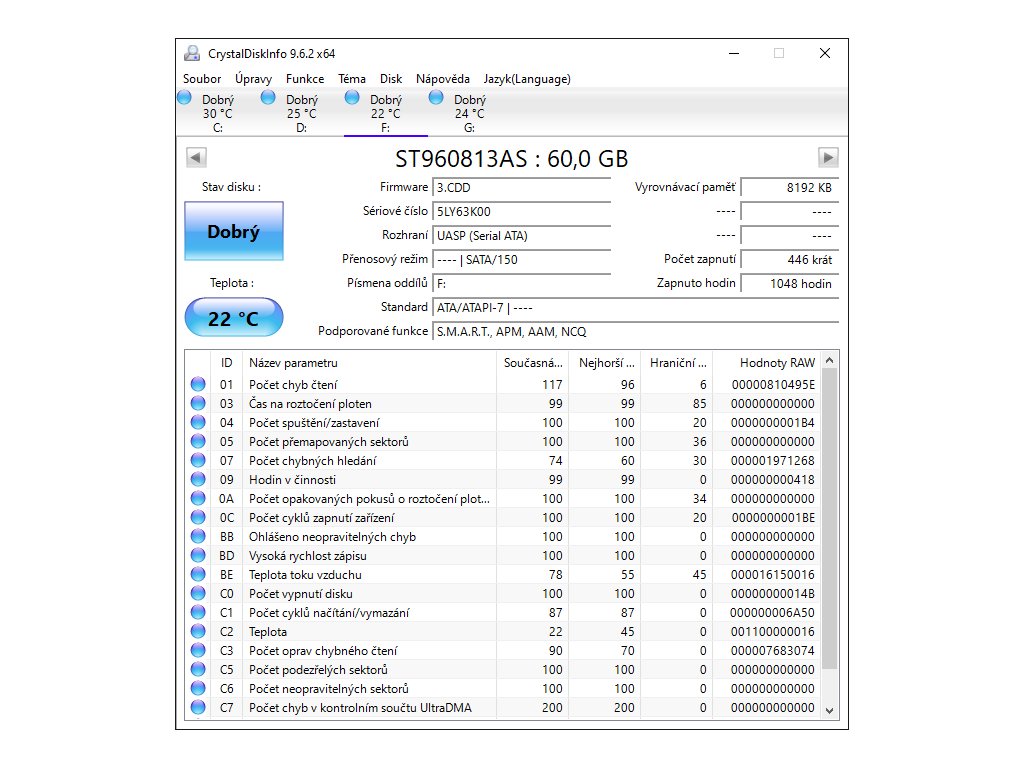This screenshot has width=1024, height=768.
Task: Click the CrystalDiskInfo app icon in title bar
Action: pos(191,54)
